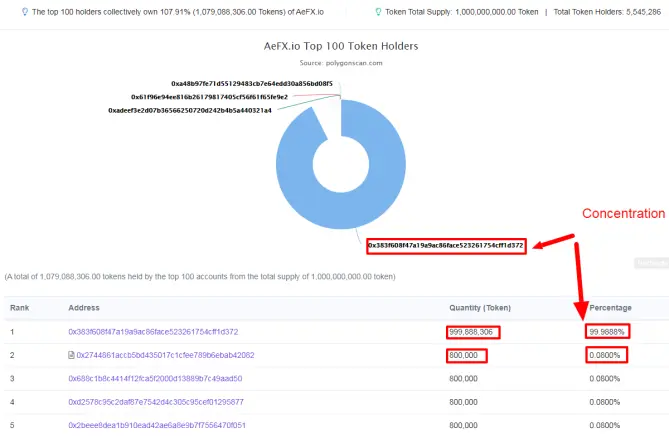This screenshot has height=437, width=669.
Task: Open address 0x2beee8dea1b910ead42ae6a8e9b7f7556470f051 link
Action: pyautogui.click(x=157, y=425)
